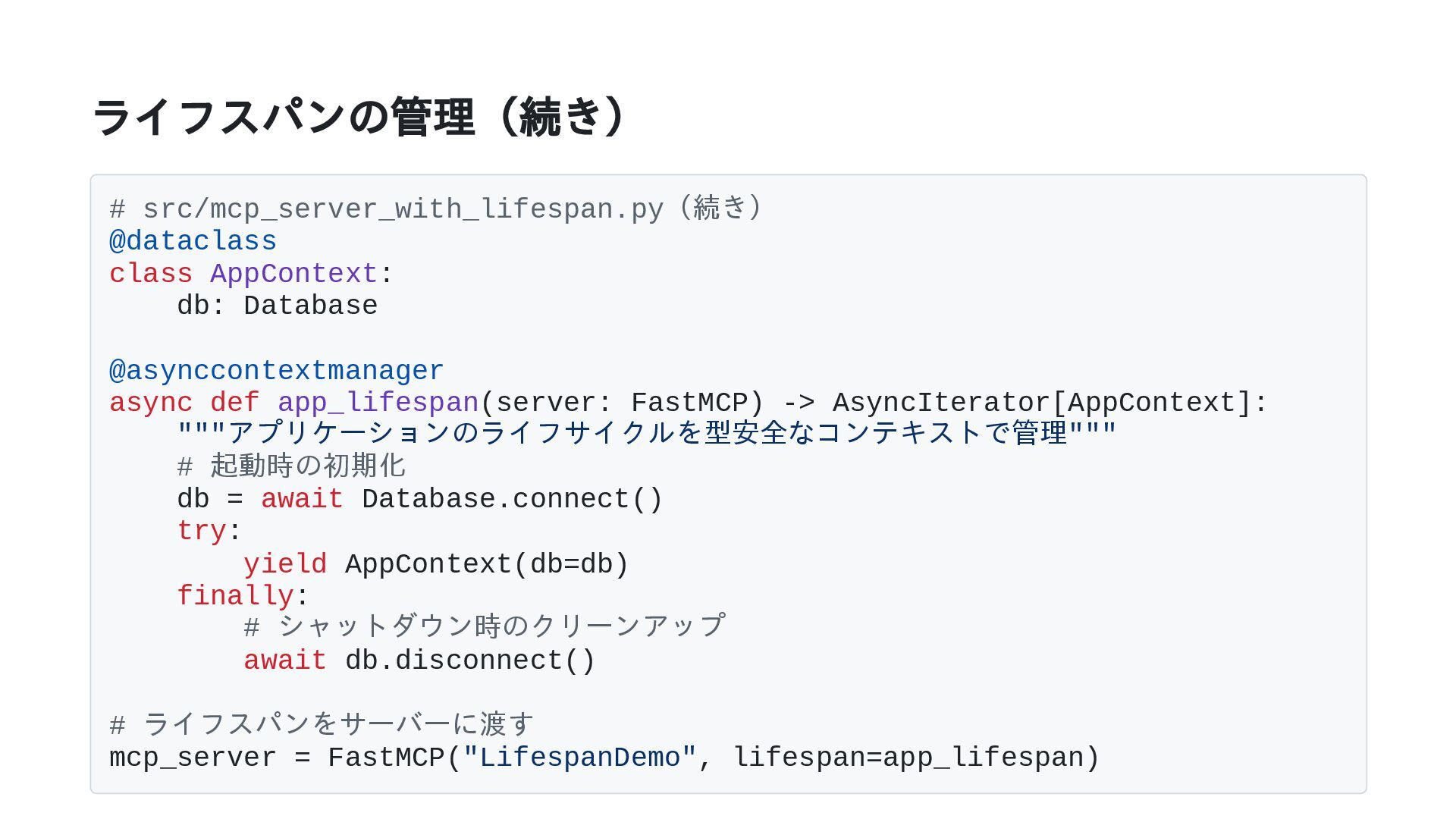Click the ライフスパンをサーバーに渡す comment
The height and width of the screenshot is (819, 1456).
click(x=322, y=724)
